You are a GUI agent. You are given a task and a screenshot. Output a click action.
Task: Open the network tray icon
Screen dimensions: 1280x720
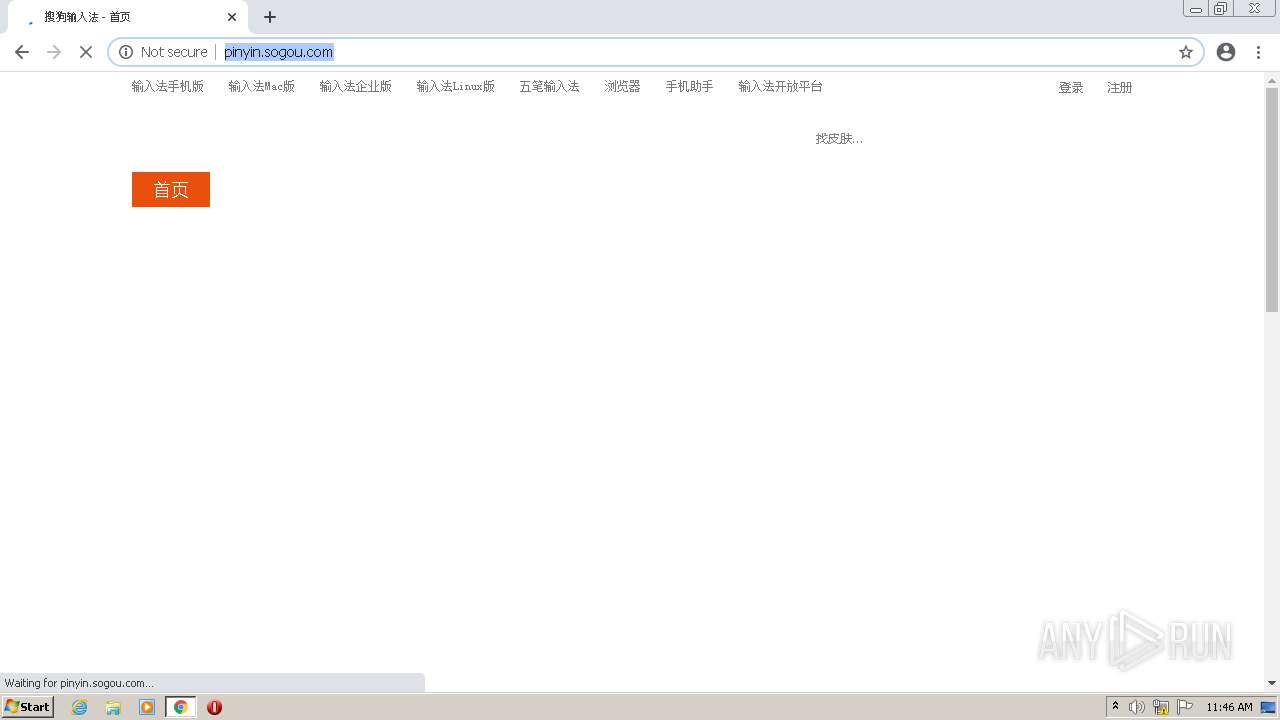(x=1161, y=707)
